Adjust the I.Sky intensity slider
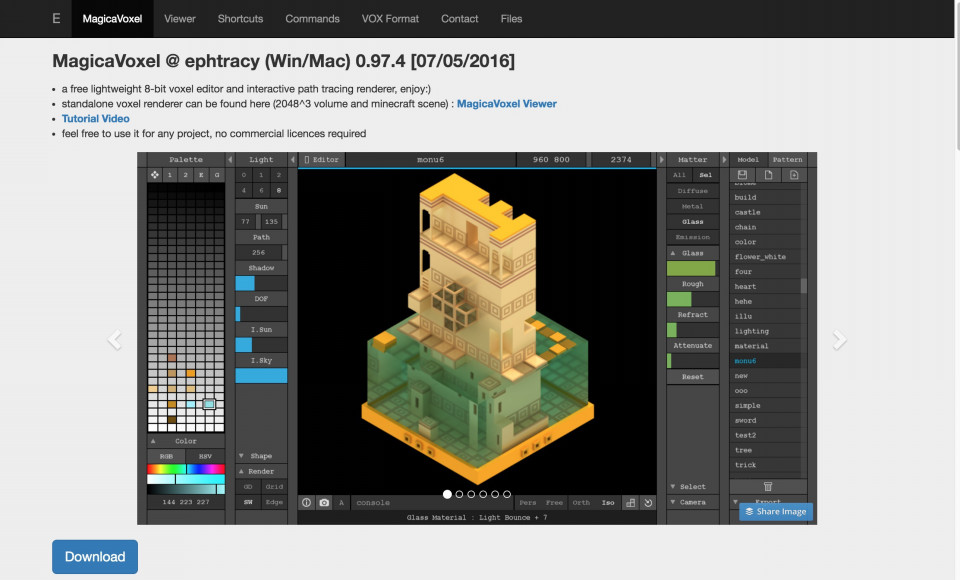Viewport: 960px width, 580px height. point(261,375)
